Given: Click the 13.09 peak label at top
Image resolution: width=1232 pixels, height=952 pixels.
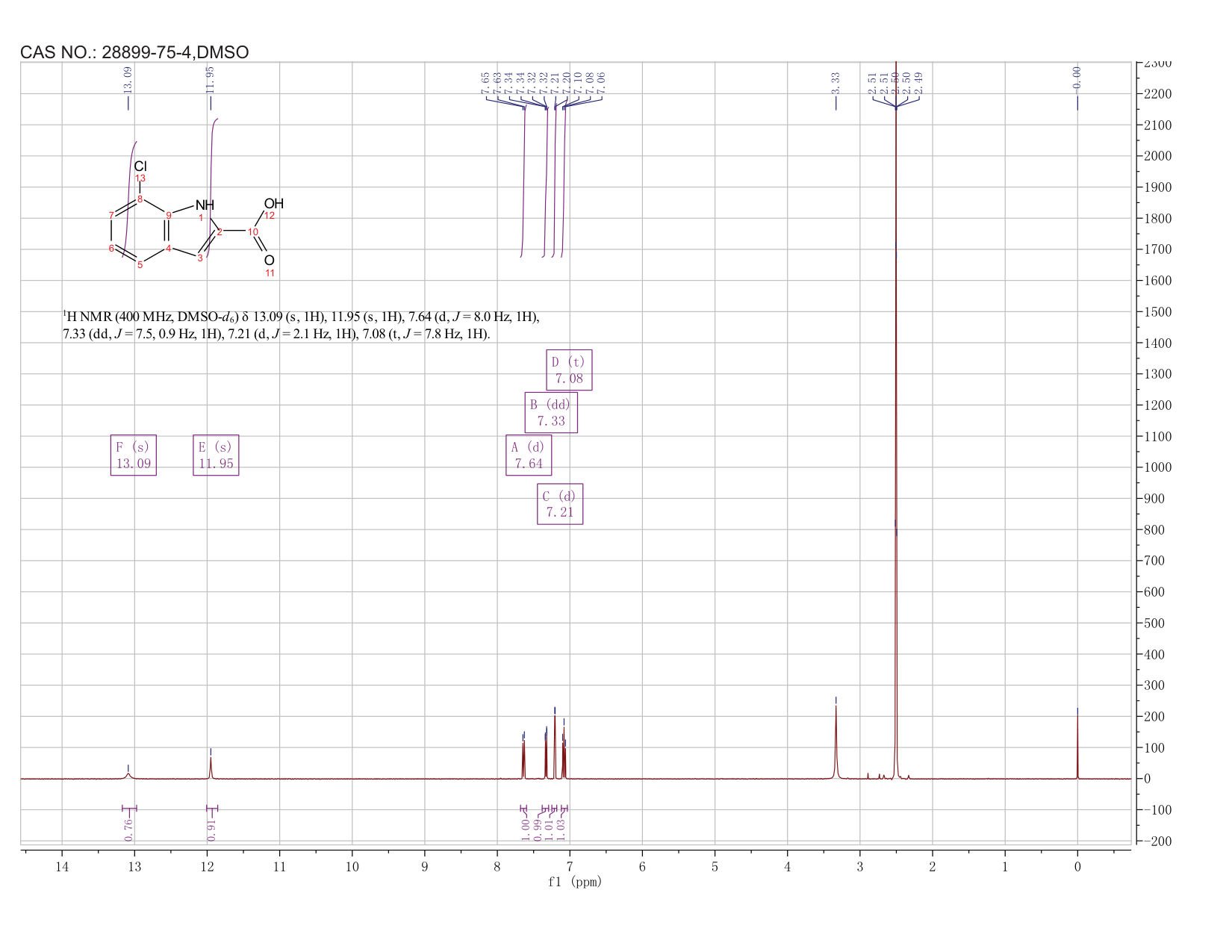Looking at the screenshot, I should coord(128,78).
